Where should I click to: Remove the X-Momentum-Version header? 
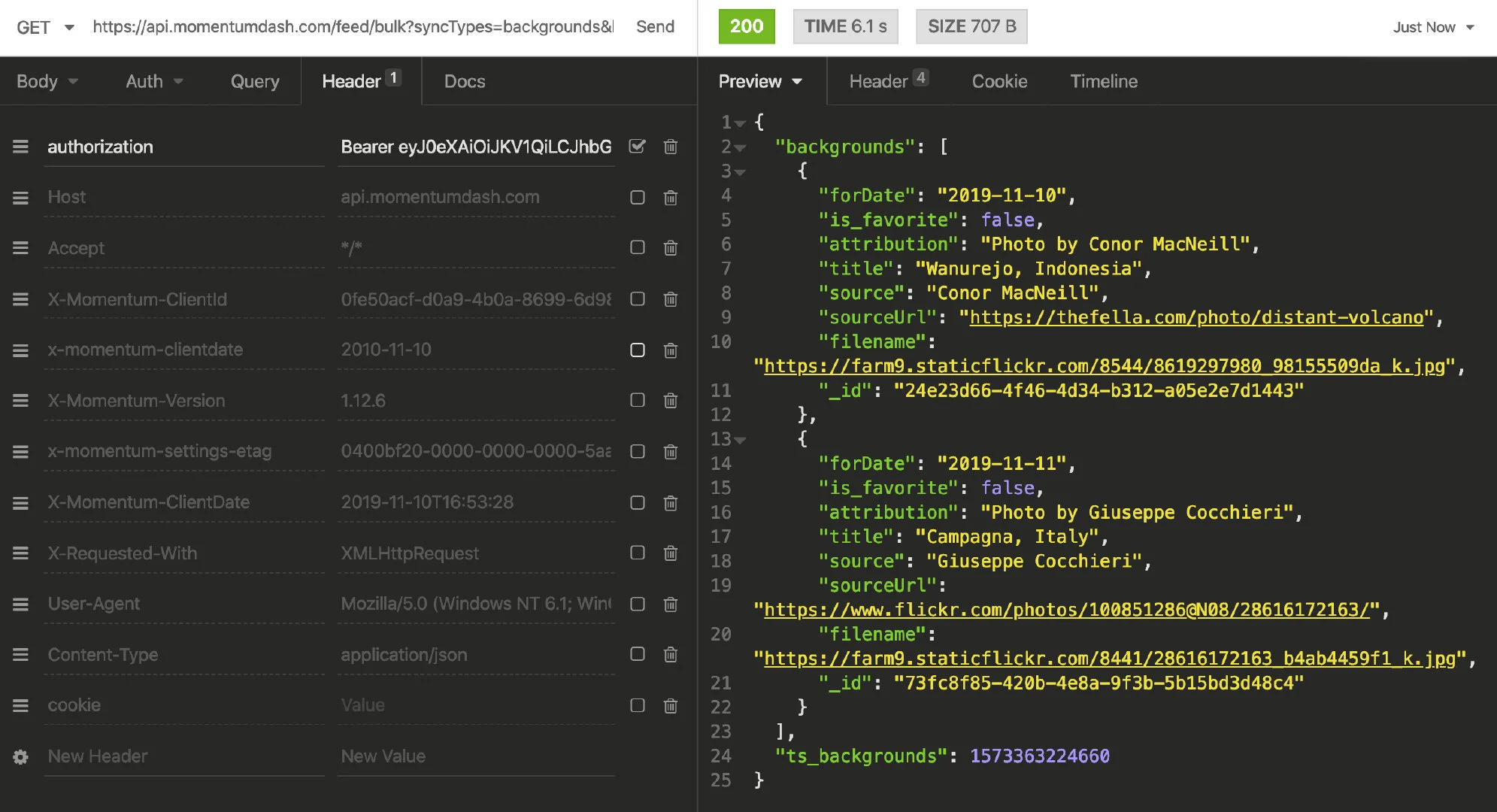coord(671,401)
